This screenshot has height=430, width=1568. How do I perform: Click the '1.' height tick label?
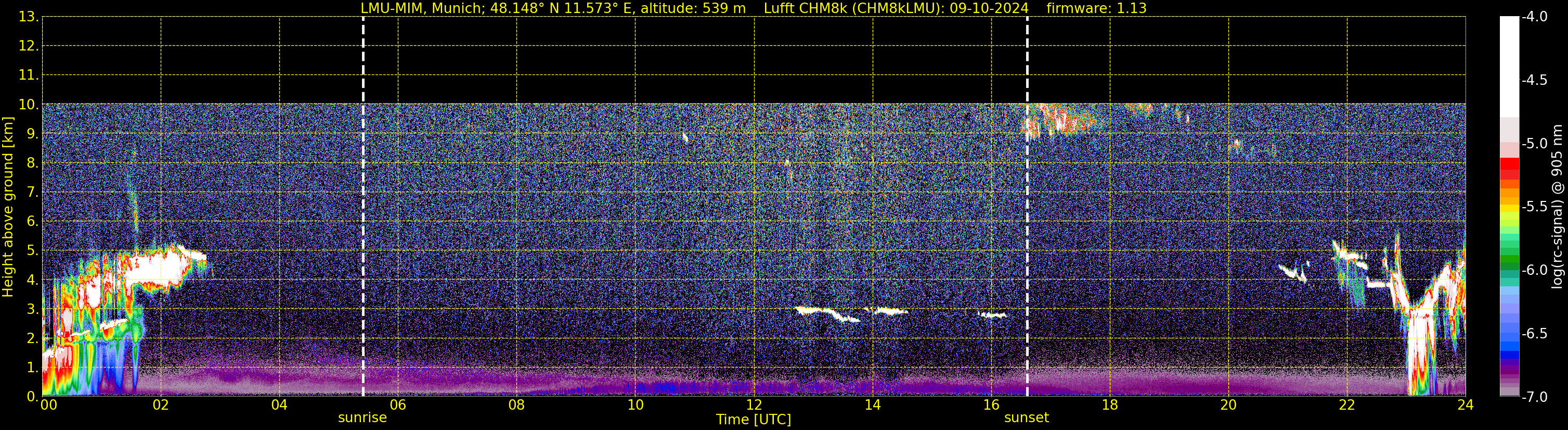pos(33,367)
